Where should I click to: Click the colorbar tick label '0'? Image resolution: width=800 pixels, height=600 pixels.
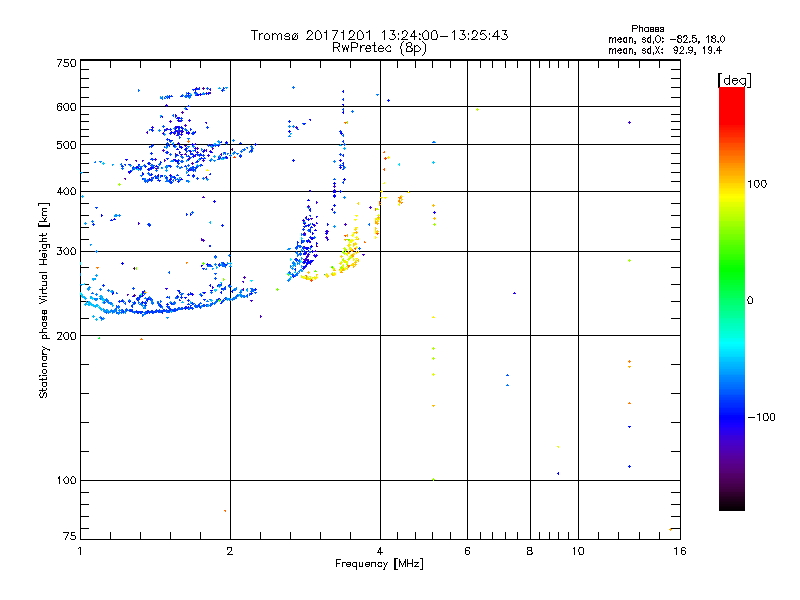750,301
